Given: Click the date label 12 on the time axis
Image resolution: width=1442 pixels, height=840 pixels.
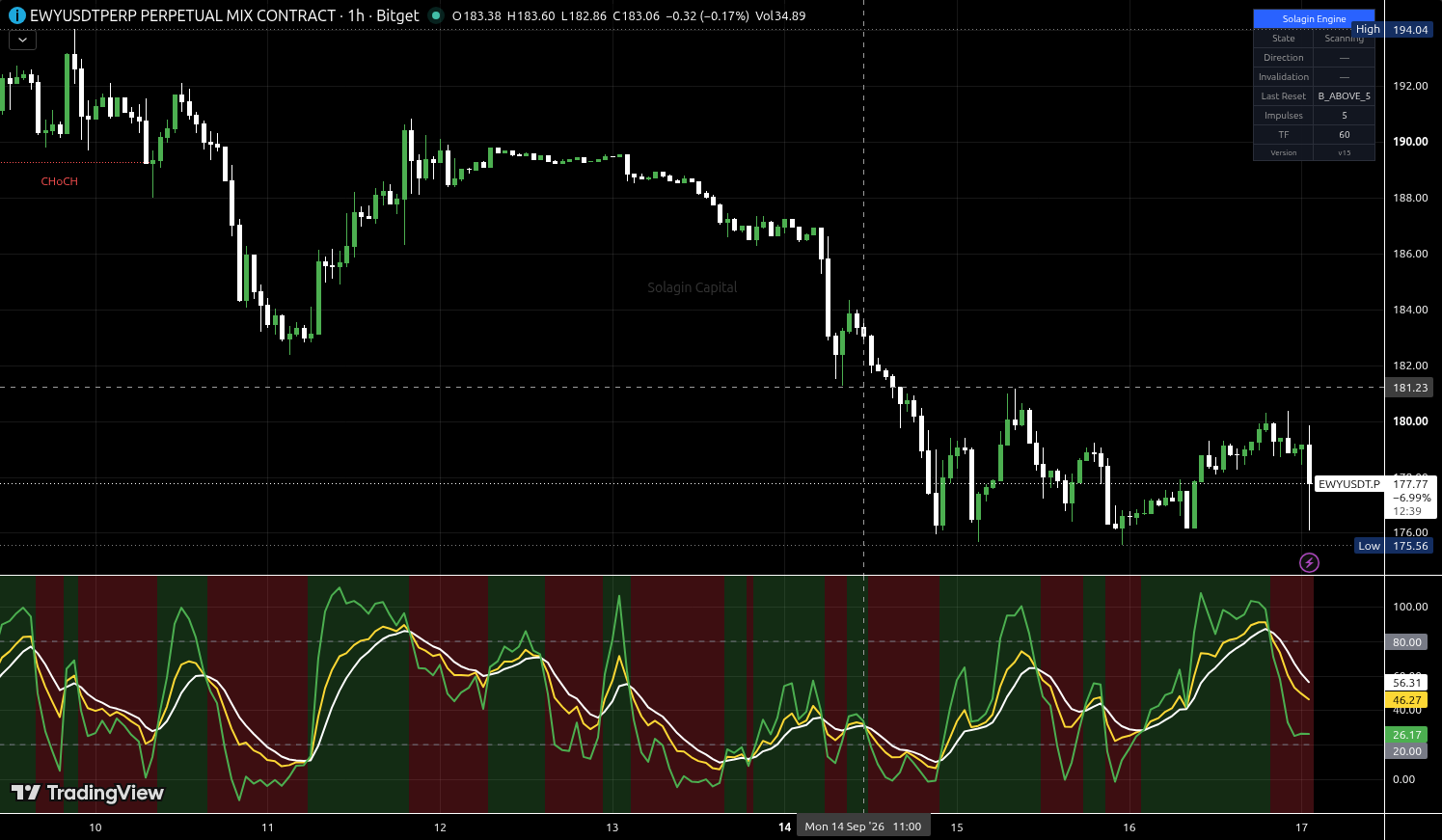Looking at the screenshot, I should [440, 827].
